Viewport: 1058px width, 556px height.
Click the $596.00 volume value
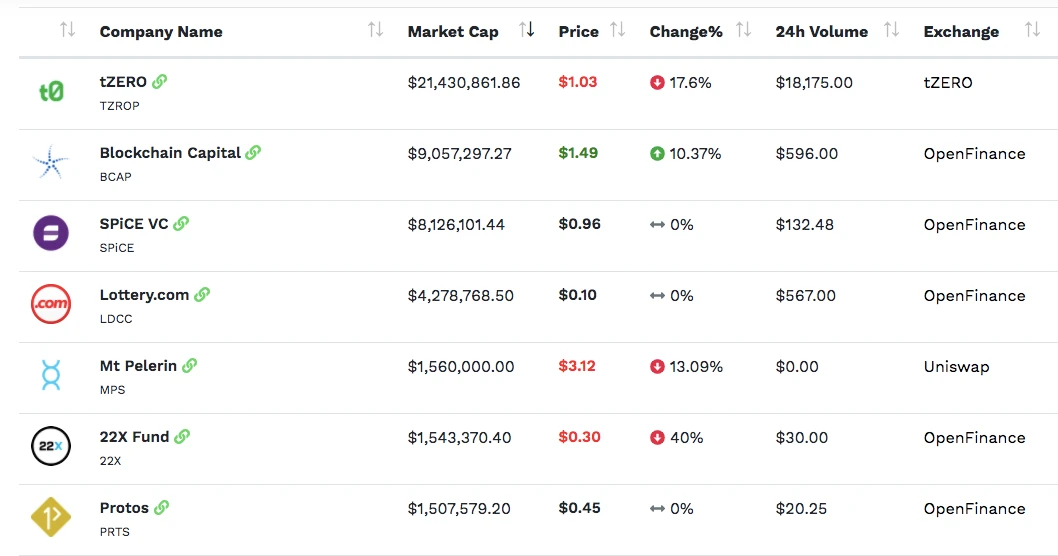click(807, 153)
